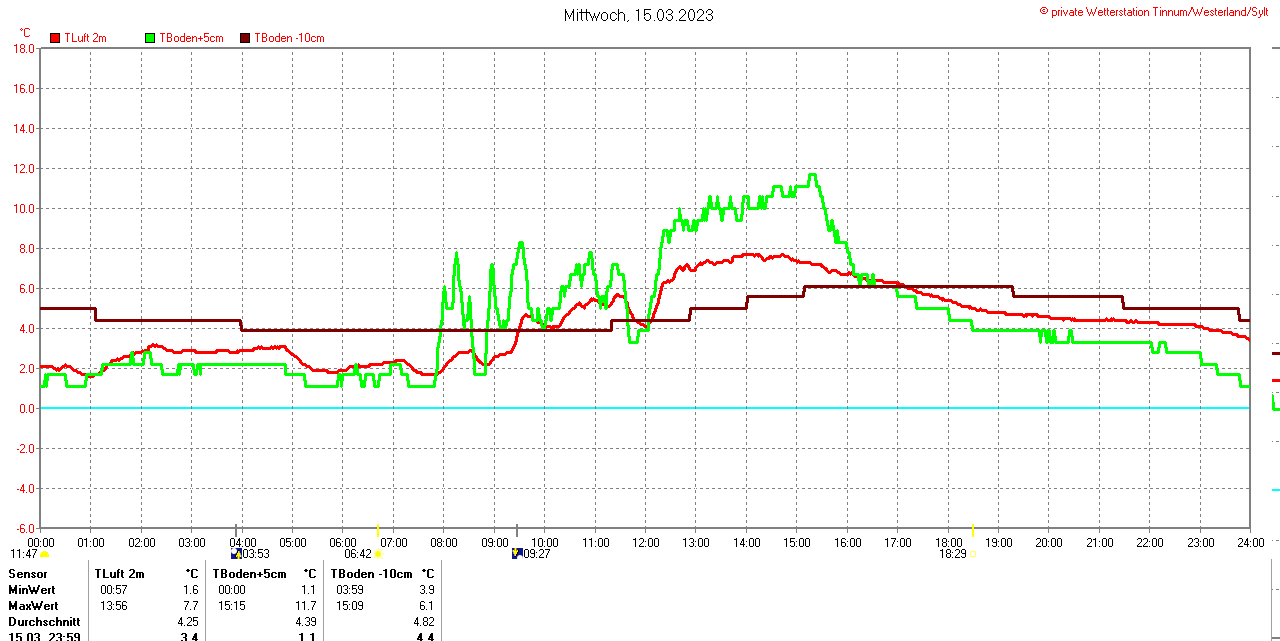Image resolution: width=1280 pixels, height=641 pixels.
Task: Click the sun icon next to 11:47
Action: [45, 554]
